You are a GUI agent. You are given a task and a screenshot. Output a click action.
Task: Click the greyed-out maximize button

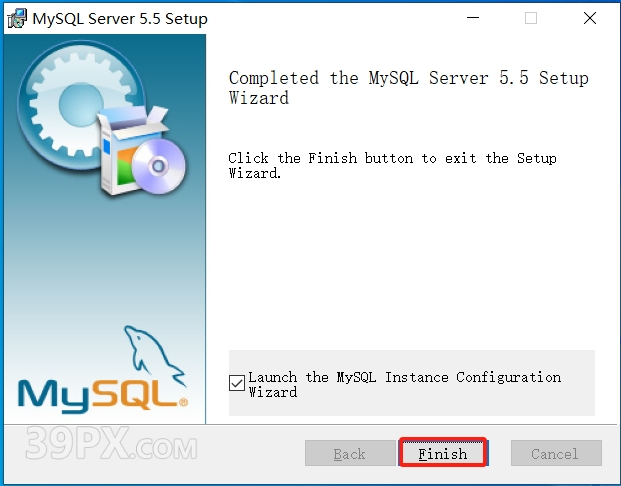(531, 18)
